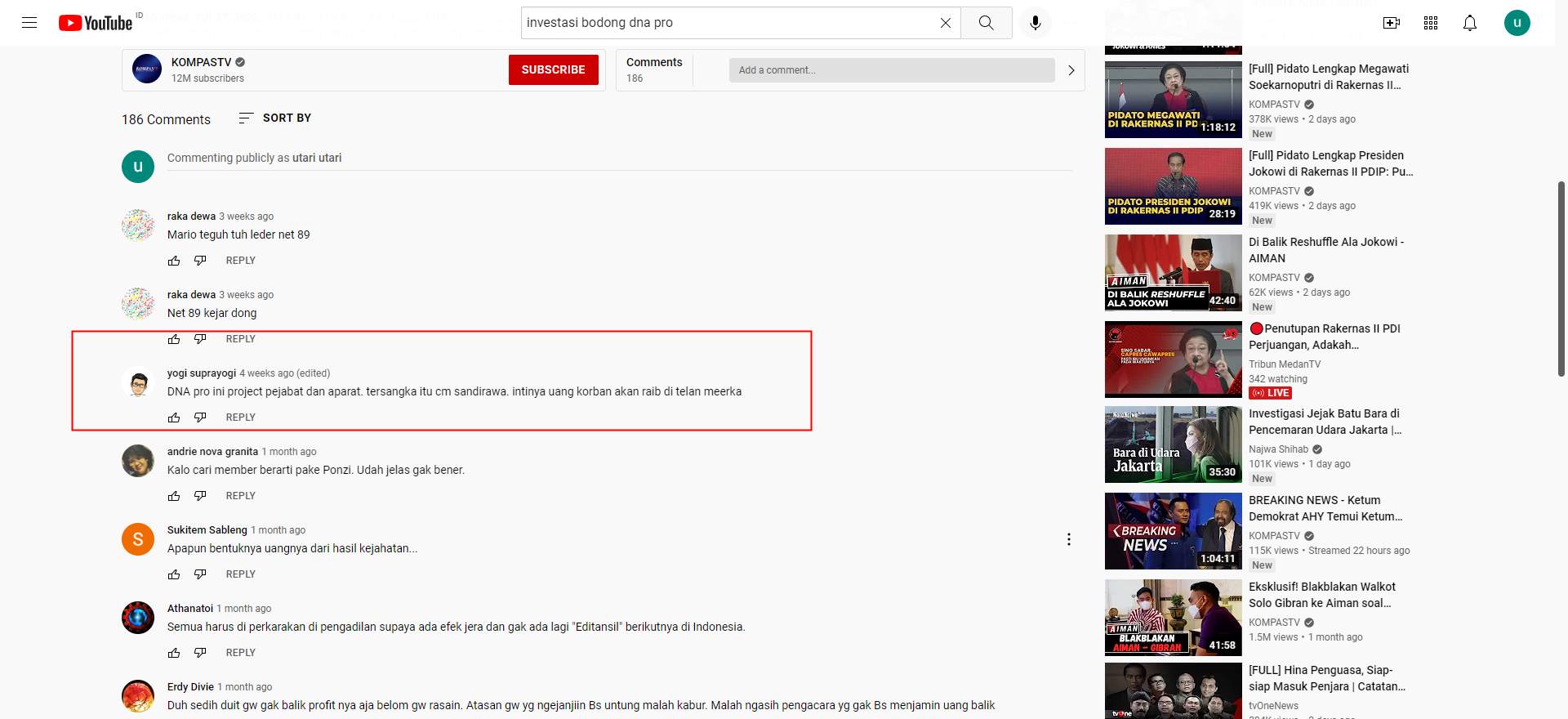Open action menu on Sukitem Sableng's comment
Image resolution: width=1568 pixels, height=719 pixels.
tap(1068, 539)
